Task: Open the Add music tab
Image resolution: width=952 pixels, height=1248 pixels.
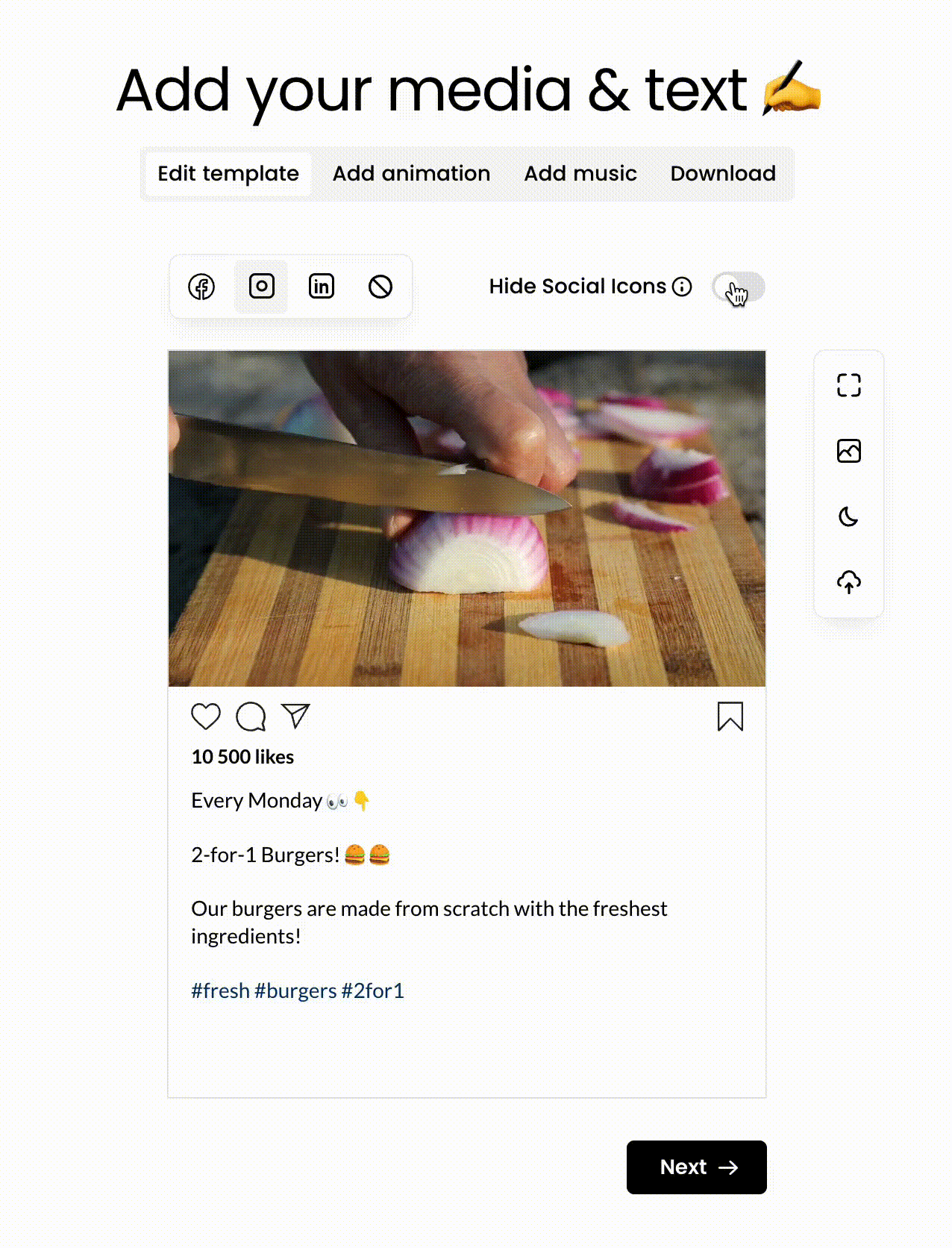Action: click(x=580, y=174)
